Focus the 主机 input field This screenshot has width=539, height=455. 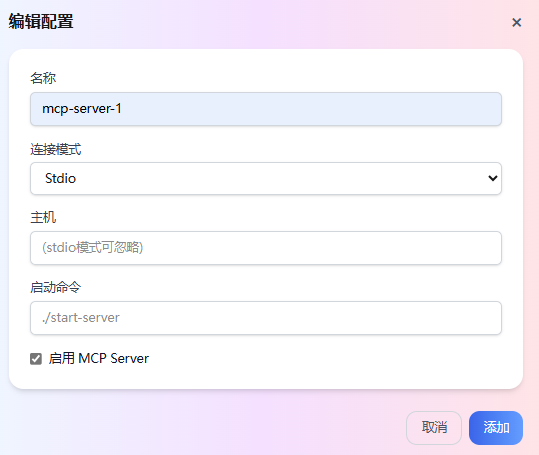[x=266, y=248]
